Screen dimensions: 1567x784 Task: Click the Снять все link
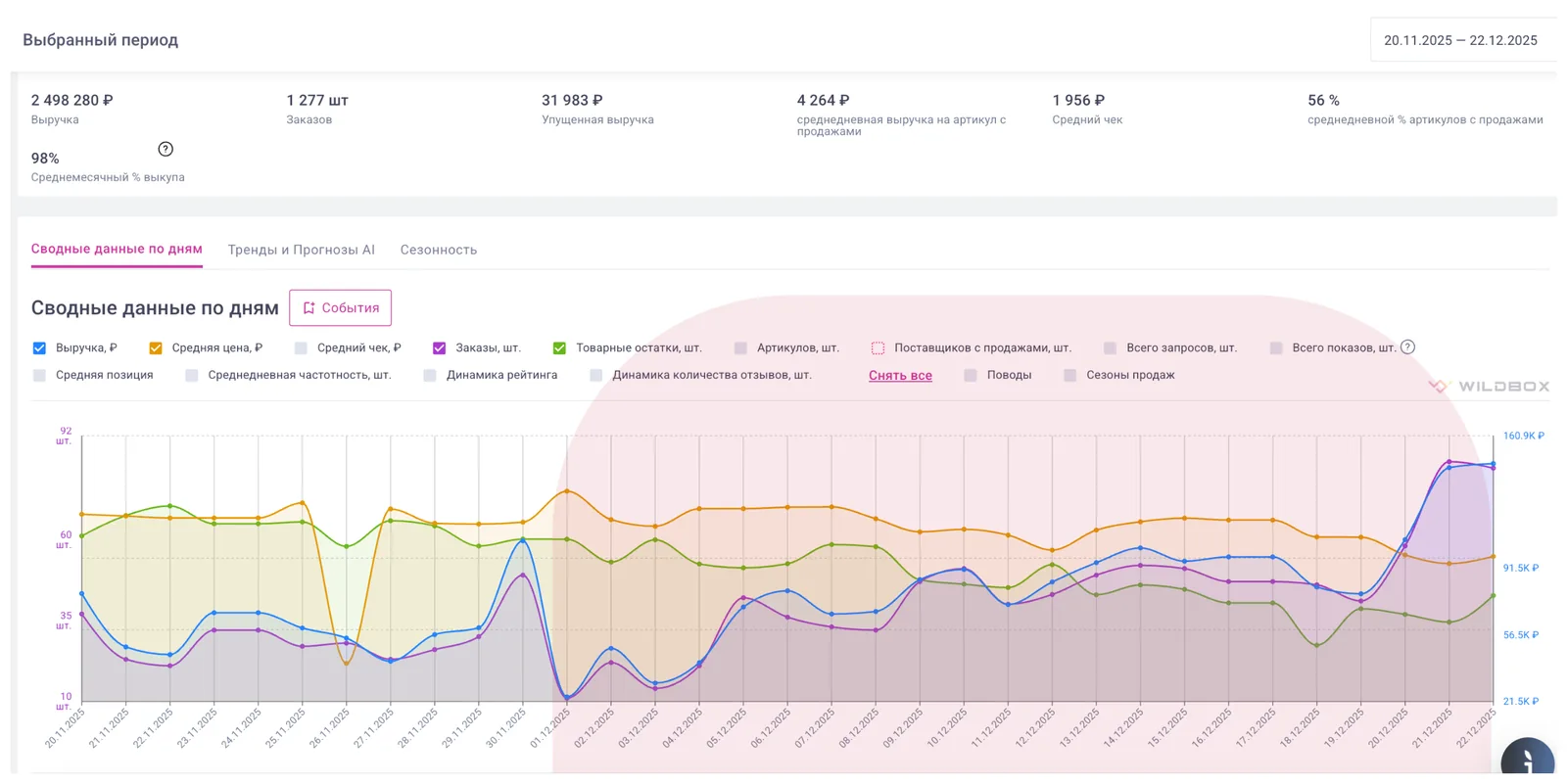(900, 375)
